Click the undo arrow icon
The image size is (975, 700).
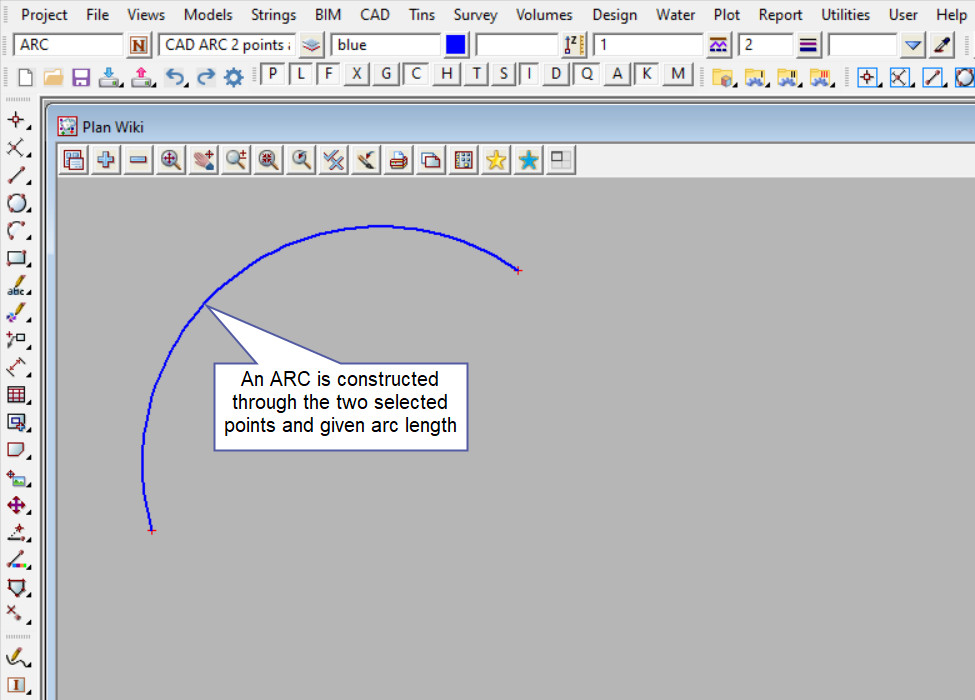(174, 77)
